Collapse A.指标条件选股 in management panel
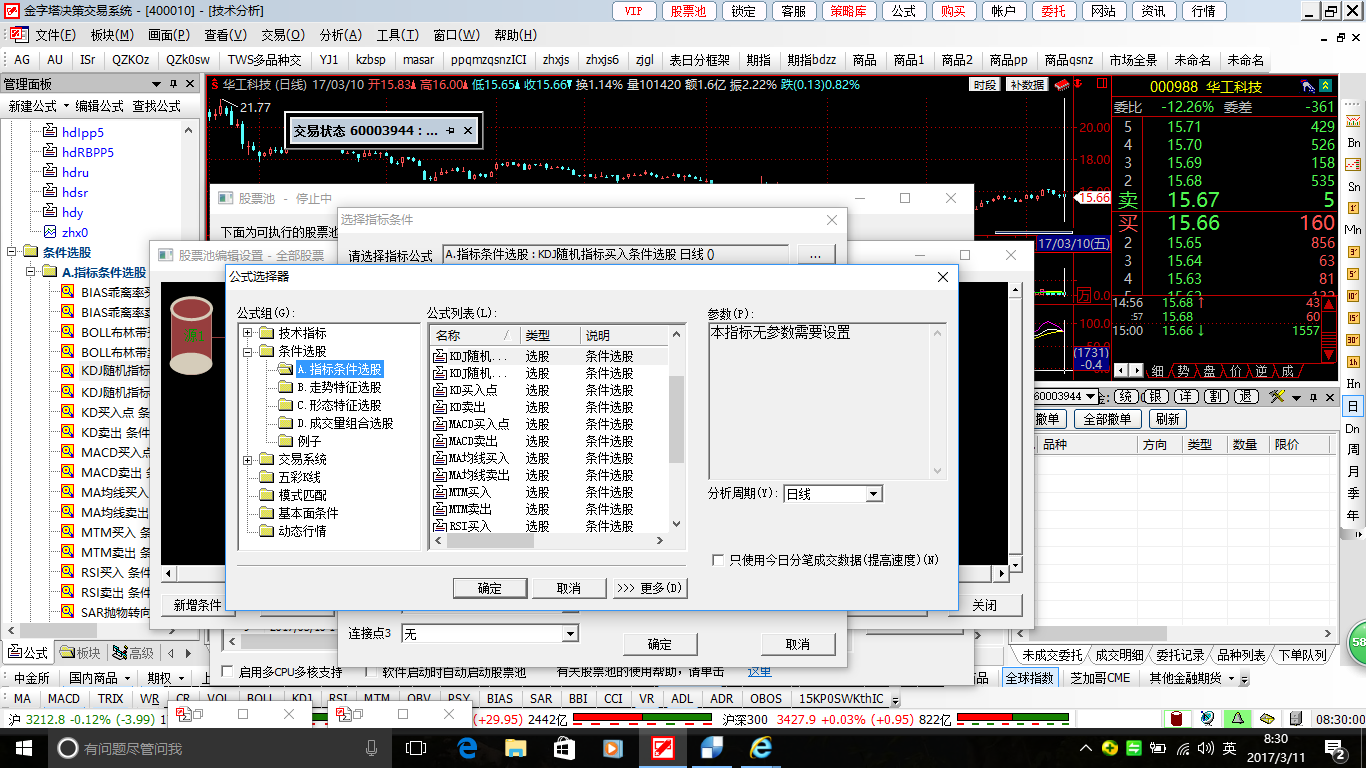This screenshot has width=1366, height=768. (x=31, y=272)
